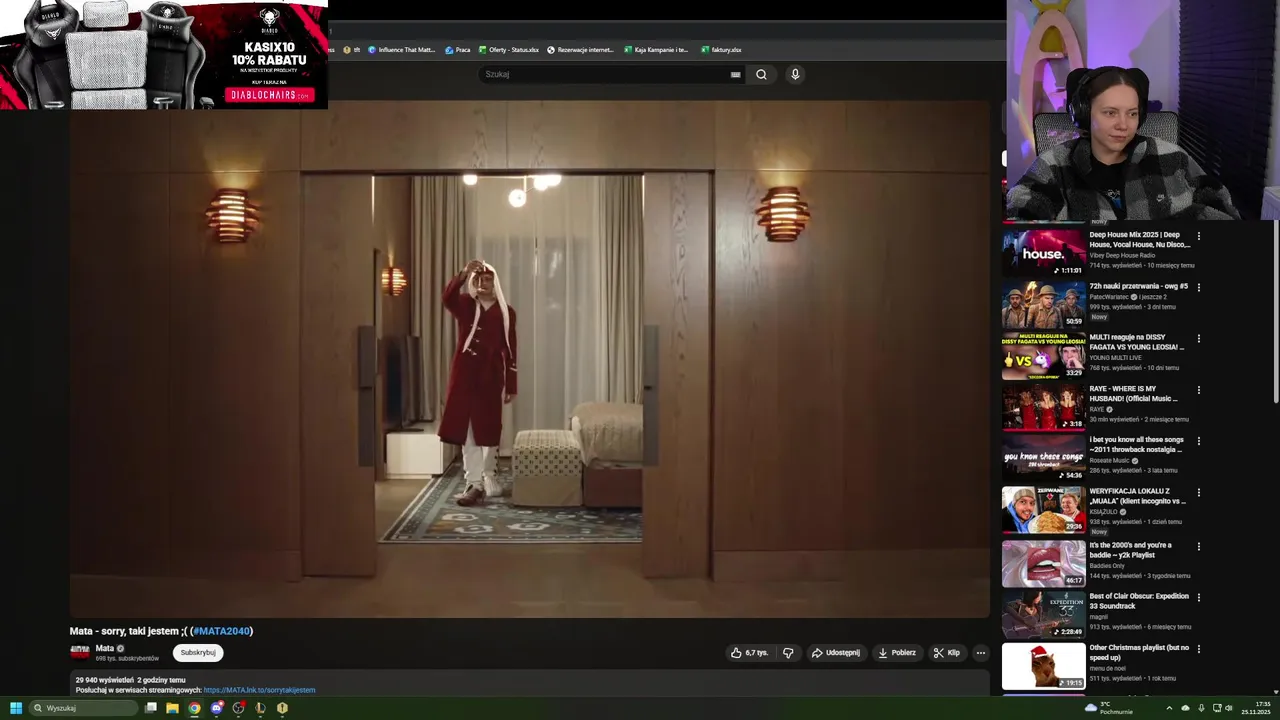This screenshot has height=720, width=1280.
Task: Create a clip with Klip button
Action: [x=947, y=653]
